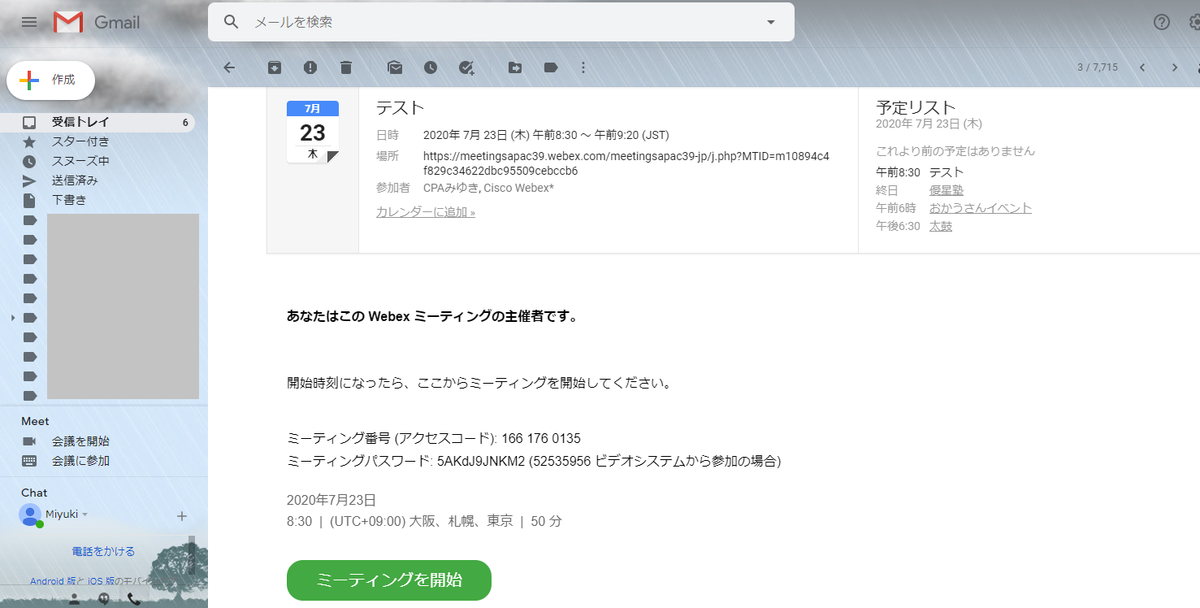Click the Gmail logo

[97, 22]
